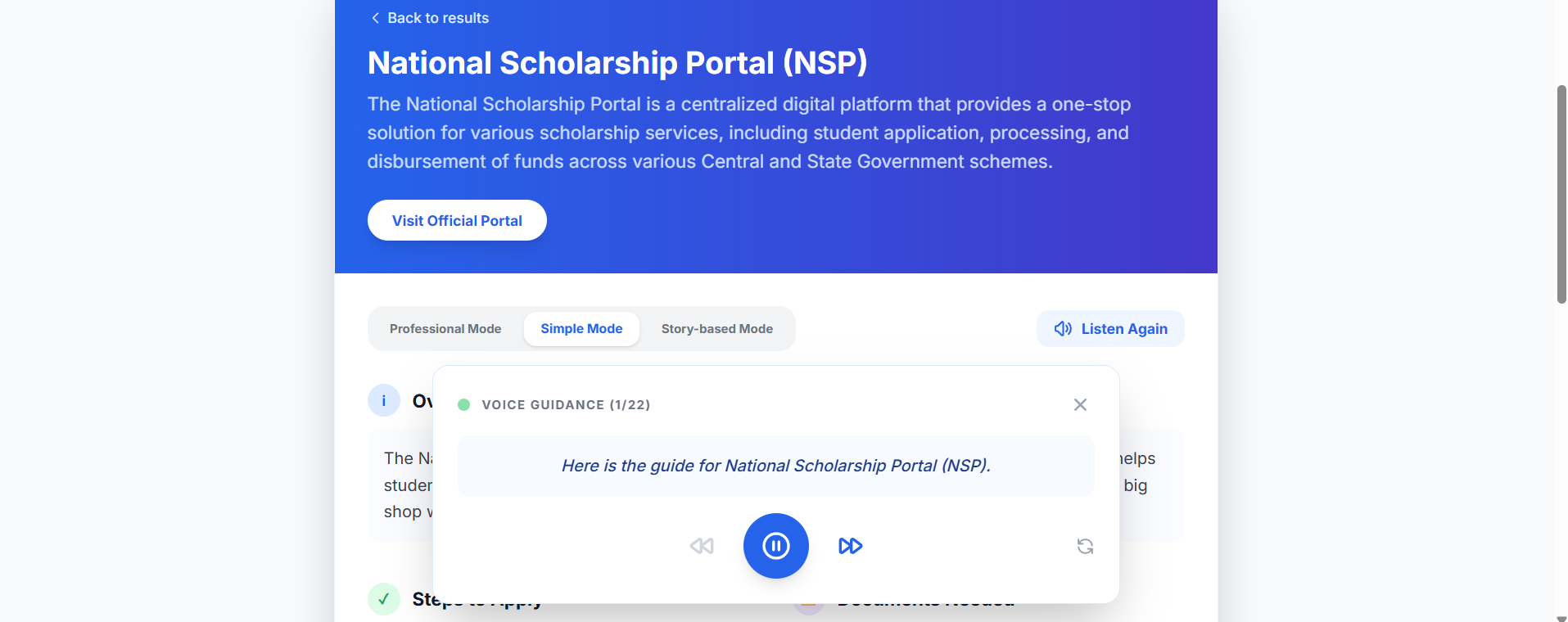Image resolution: width=1568 pixels, height=622 pixels.
Task: Click the green checkmark Steps icon
Action: tap(384, 599)
